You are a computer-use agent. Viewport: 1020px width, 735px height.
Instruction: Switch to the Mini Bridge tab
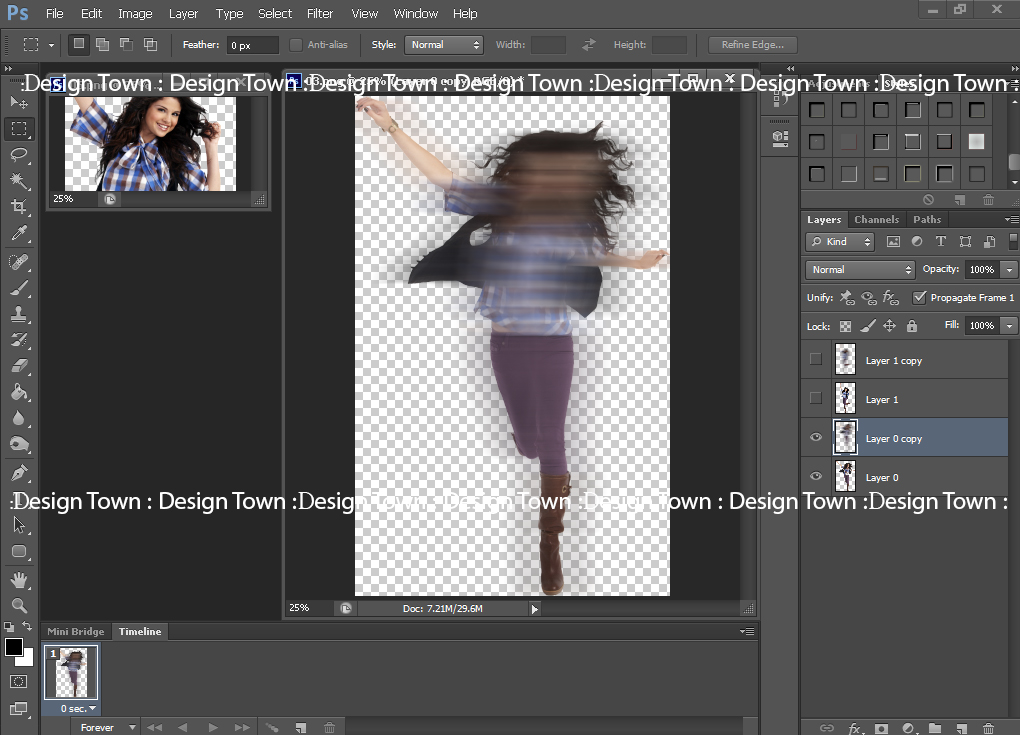pyautogui.click(x=76, y=632)
